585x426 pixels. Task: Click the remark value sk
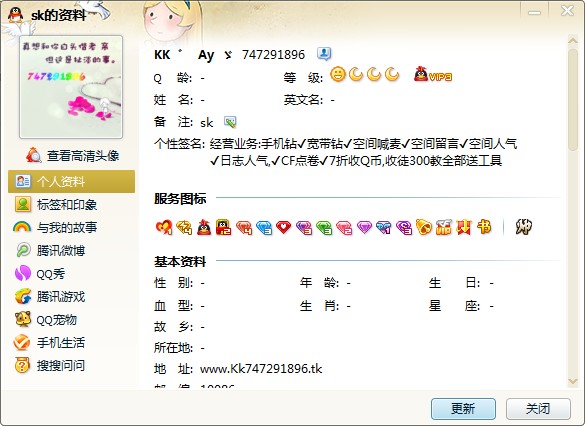pyautogui.click(x=207, y=122)
